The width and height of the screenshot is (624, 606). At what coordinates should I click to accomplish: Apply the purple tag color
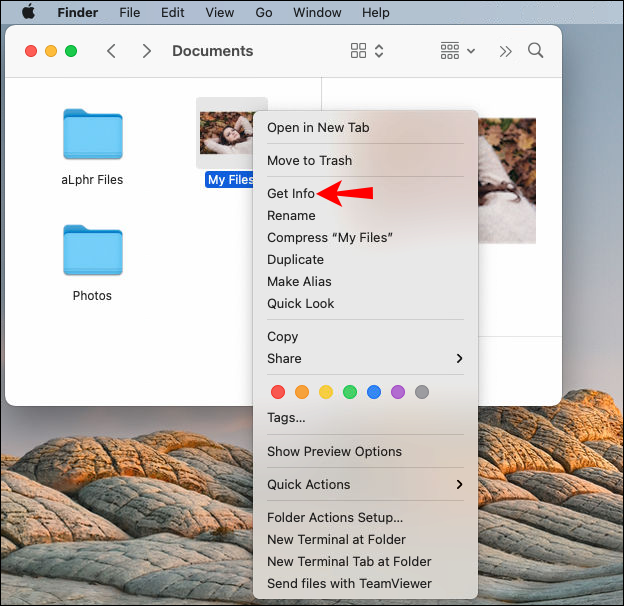point(398,392)
